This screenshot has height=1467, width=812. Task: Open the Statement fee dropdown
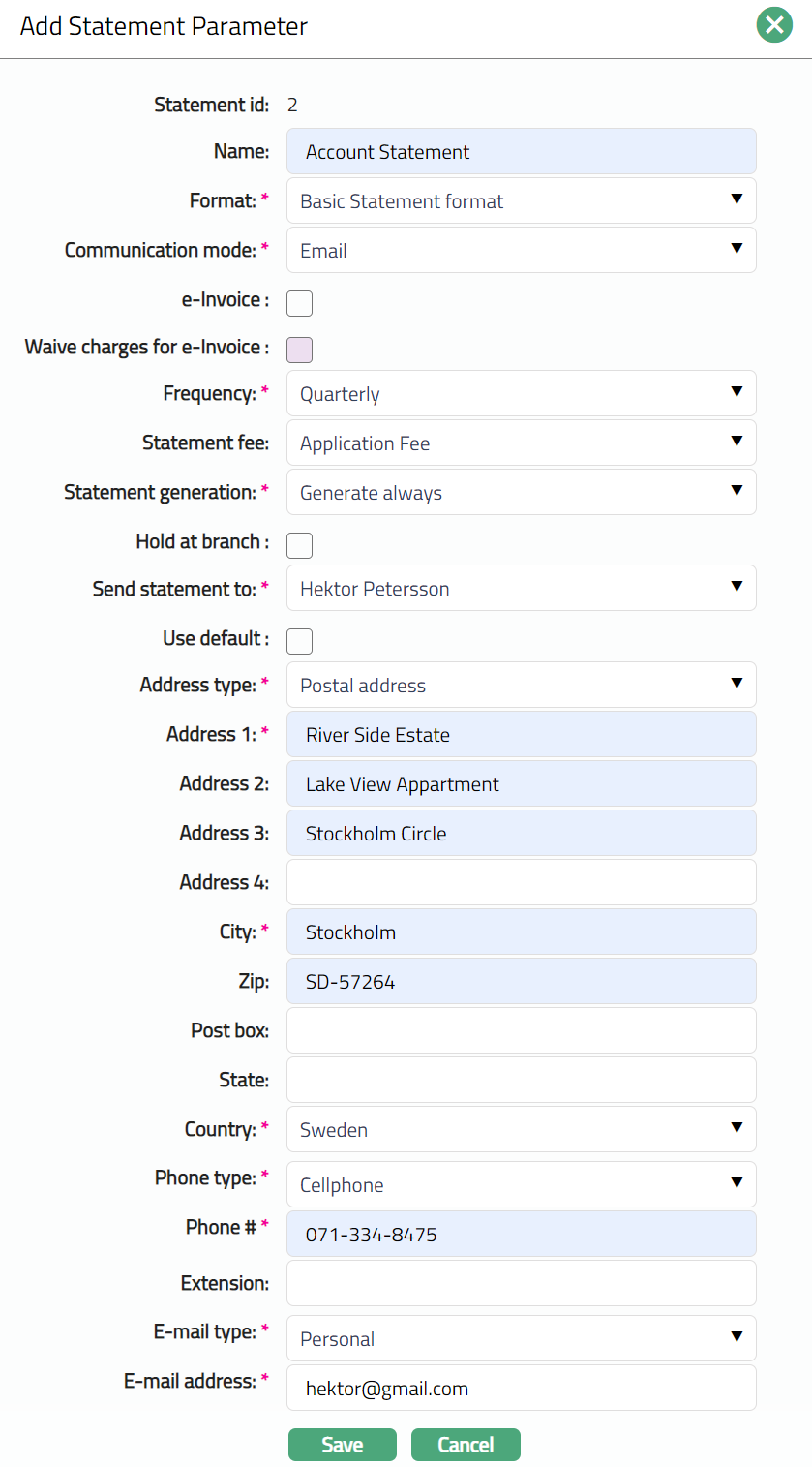521,443
